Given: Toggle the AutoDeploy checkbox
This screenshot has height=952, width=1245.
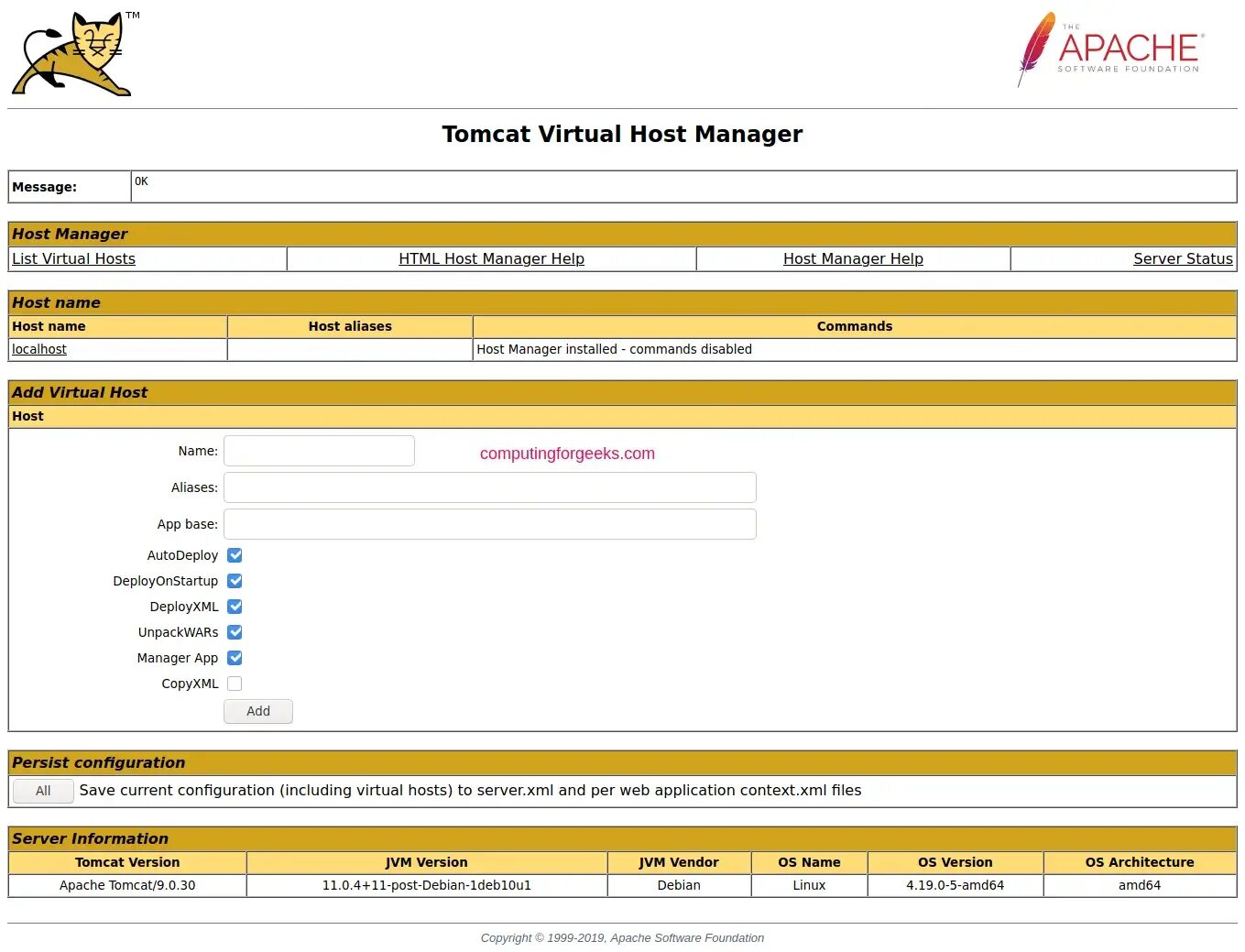Looking at the screenshot, I should coord(235,555).
